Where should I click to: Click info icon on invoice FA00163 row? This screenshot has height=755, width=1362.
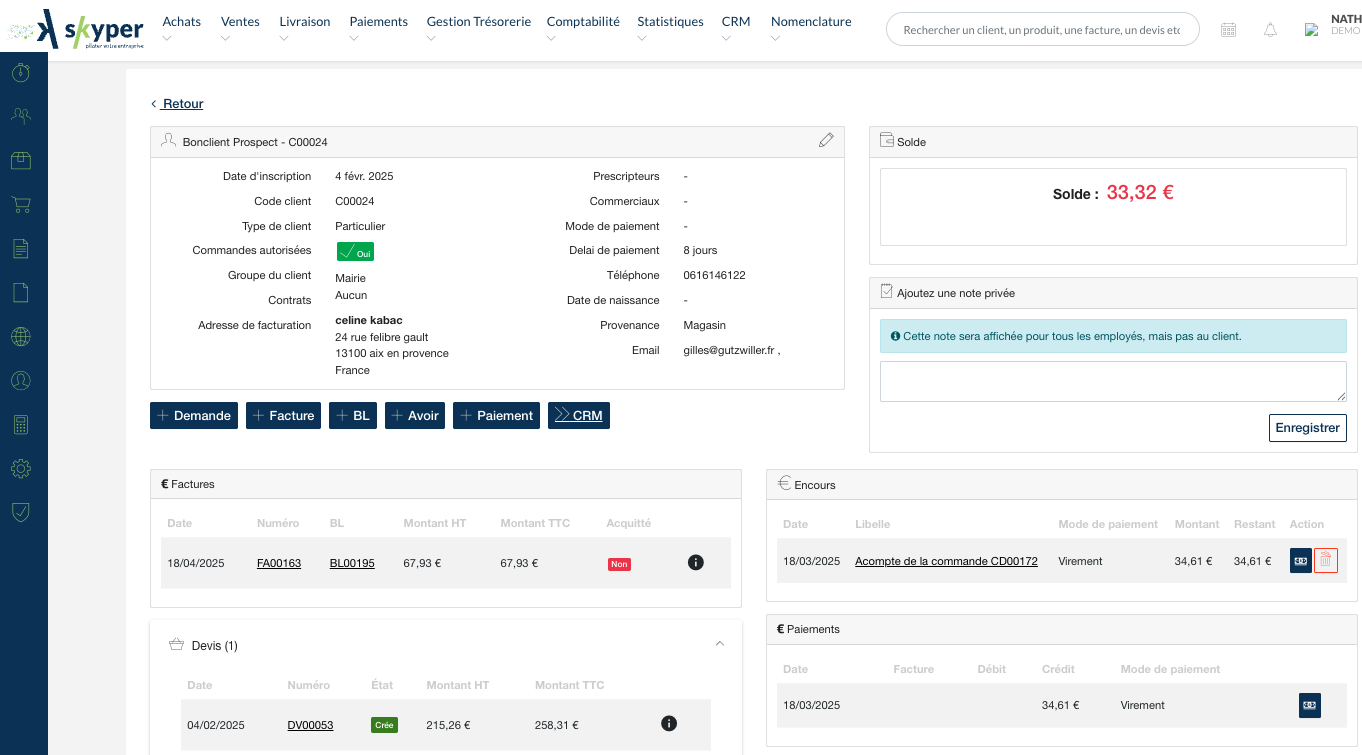coord(696,562)
